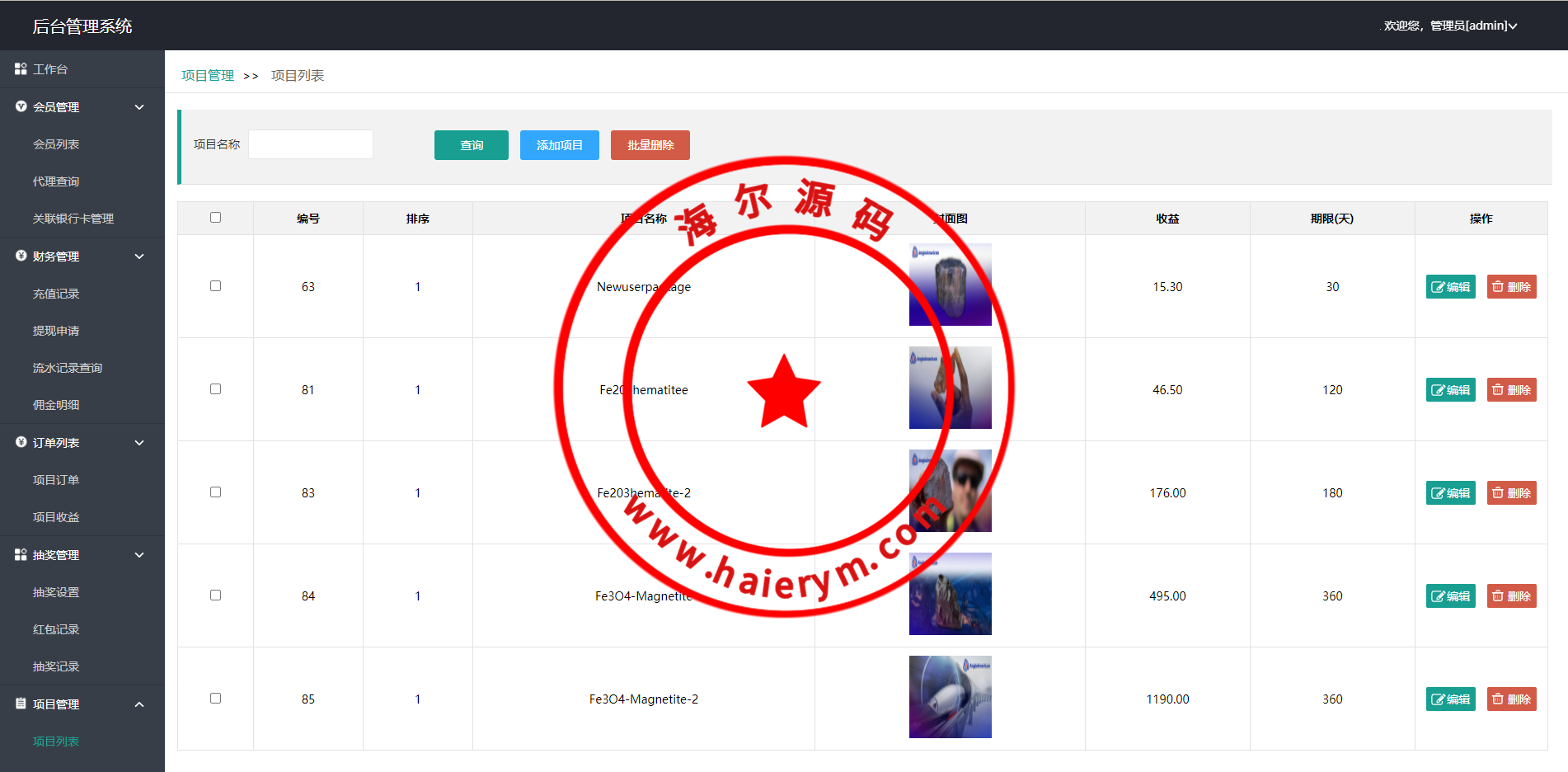Open 提现申请 in the sidebar
Image resolution: width=1568 pixels, height=772 pixels.
(56, 331)
